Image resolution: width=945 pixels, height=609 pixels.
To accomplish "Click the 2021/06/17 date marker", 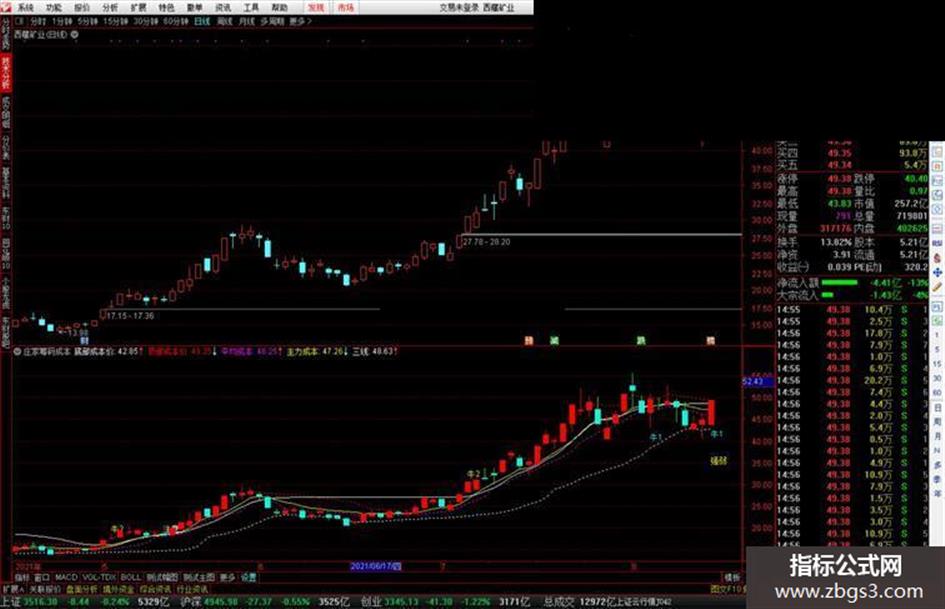I will tap(376, 566).
